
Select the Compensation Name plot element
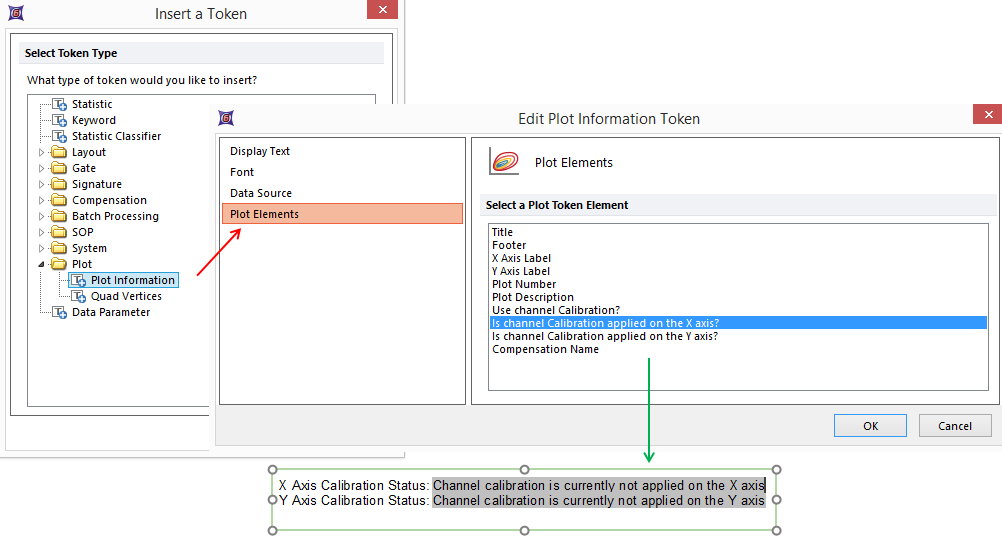coord(545,349)
